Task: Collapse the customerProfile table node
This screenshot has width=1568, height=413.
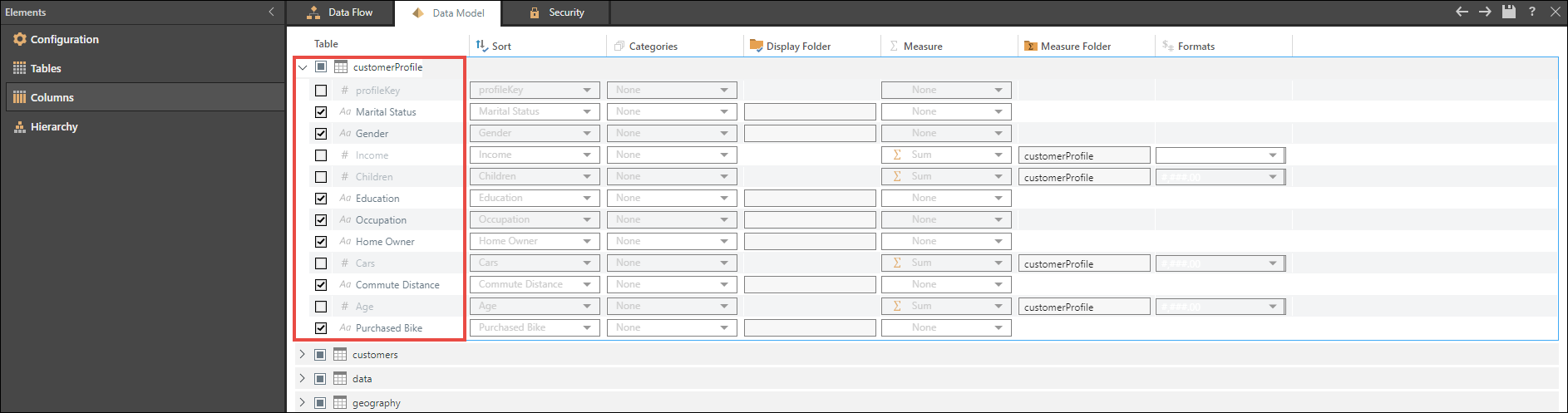Action: click(x=303, y=67)
